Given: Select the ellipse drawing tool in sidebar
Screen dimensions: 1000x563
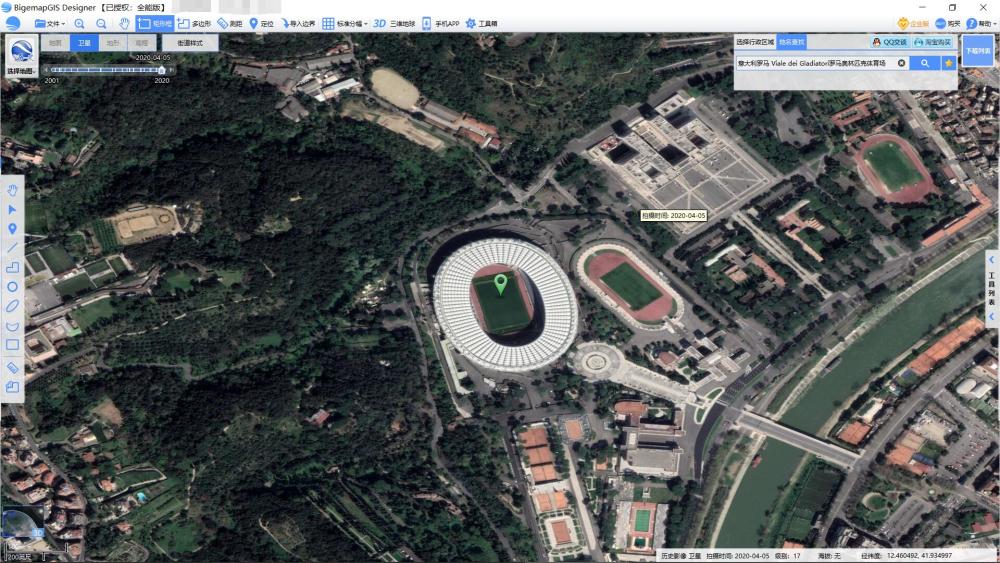Looking at the screenshot, I should (12, 306).
